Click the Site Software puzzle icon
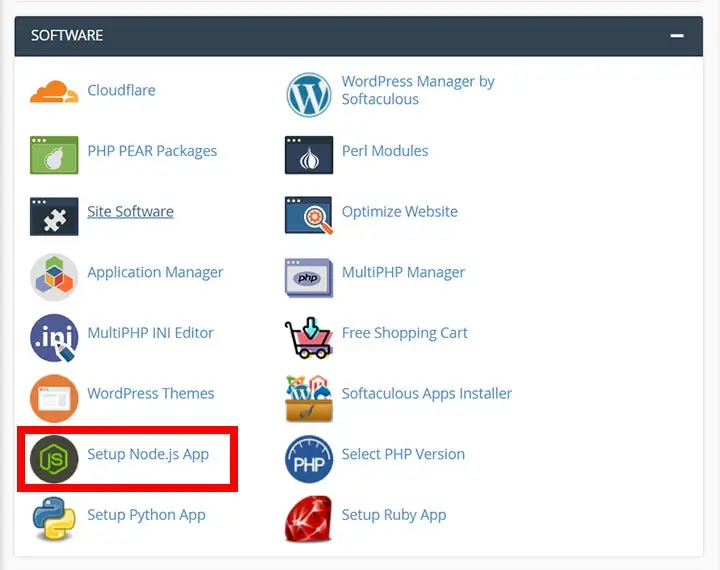 click(x=54, y=216)
